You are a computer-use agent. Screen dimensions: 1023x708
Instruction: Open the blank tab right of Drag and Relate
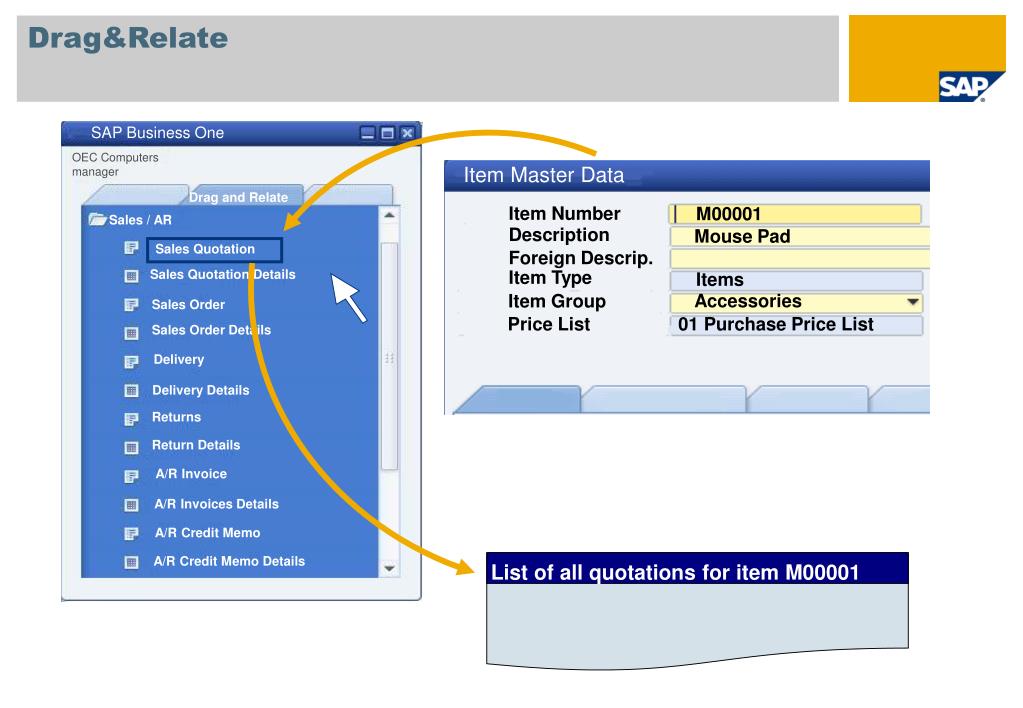[349, 196]
